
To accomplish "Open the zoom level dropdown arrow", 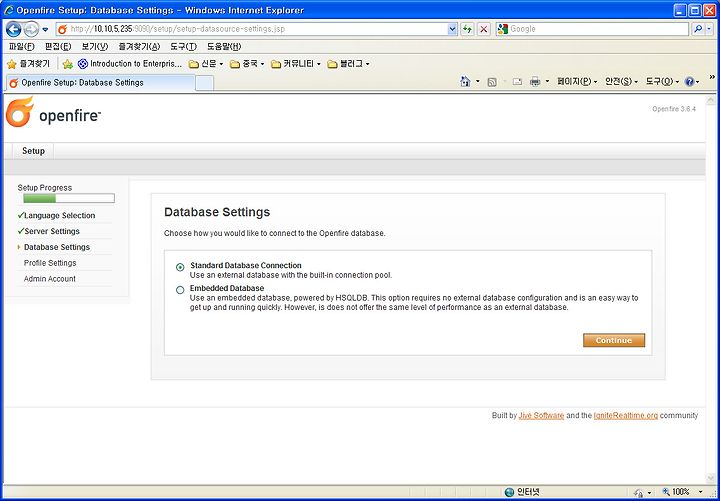I will pos(701,492).
